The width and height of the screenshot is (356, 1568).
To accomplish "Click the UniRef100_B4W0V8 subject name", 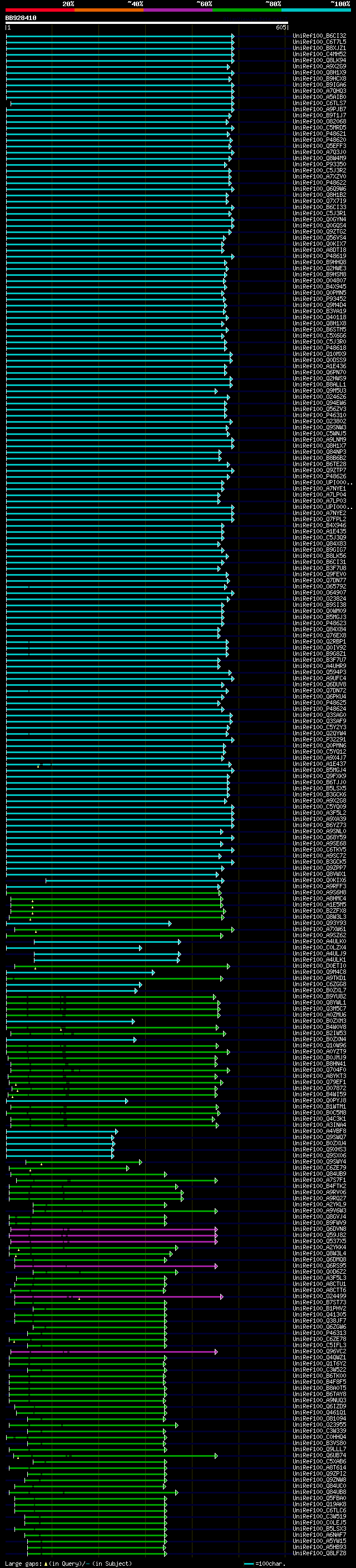I will 319,1027.
